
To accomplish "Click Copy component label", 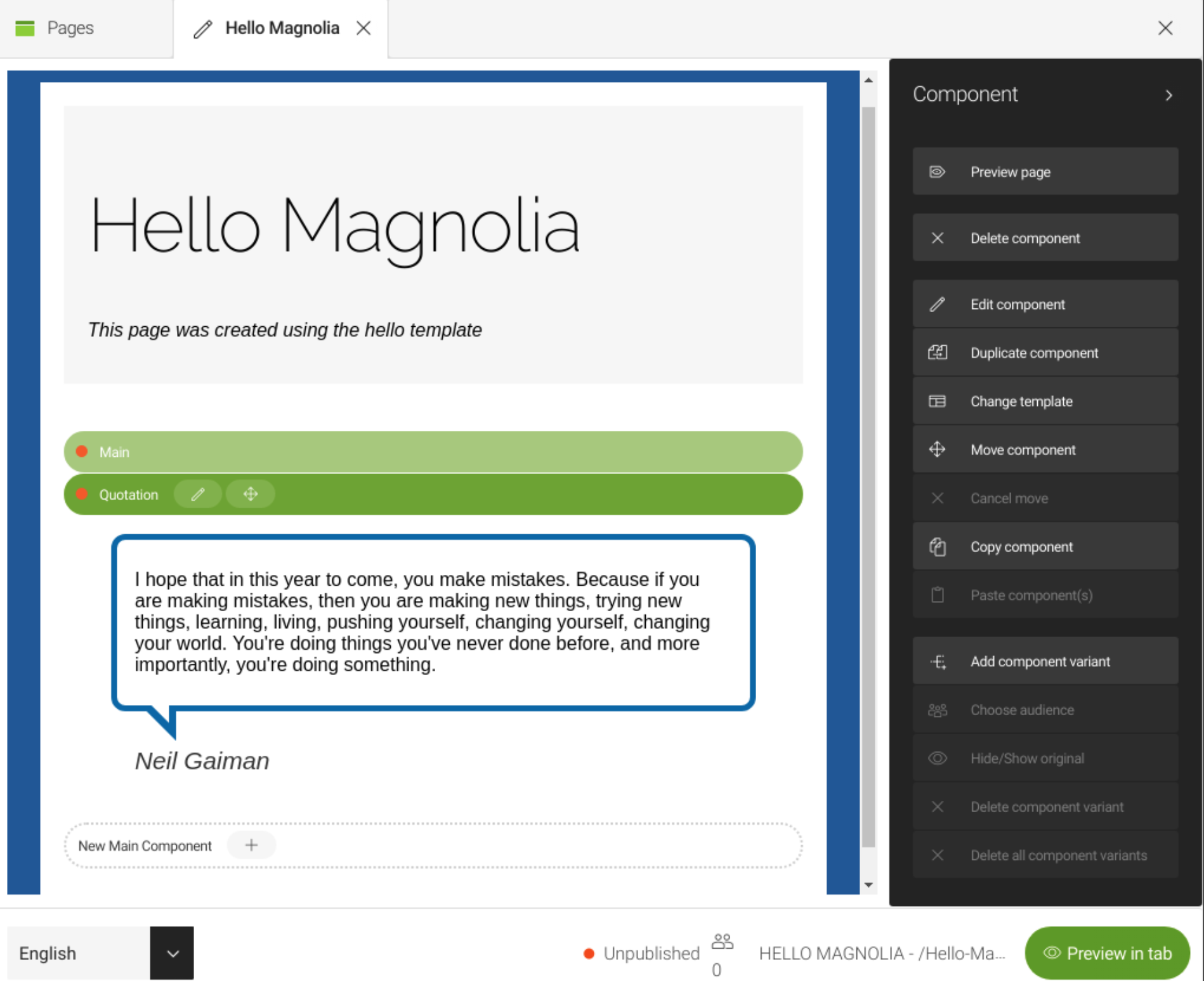I will click(1021, 546).
